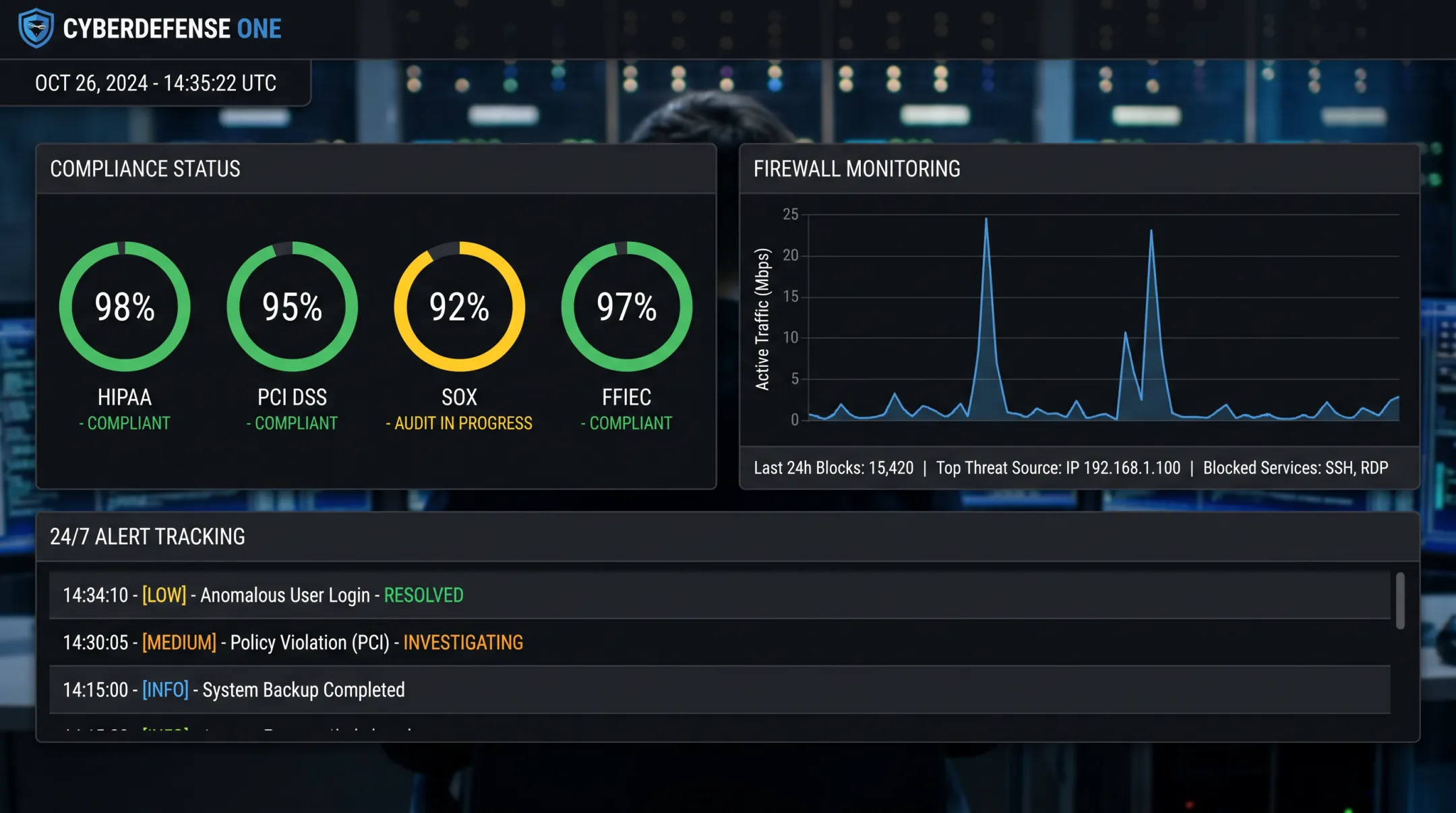Click the RESOLVED status label

click(x=423, y=595)
